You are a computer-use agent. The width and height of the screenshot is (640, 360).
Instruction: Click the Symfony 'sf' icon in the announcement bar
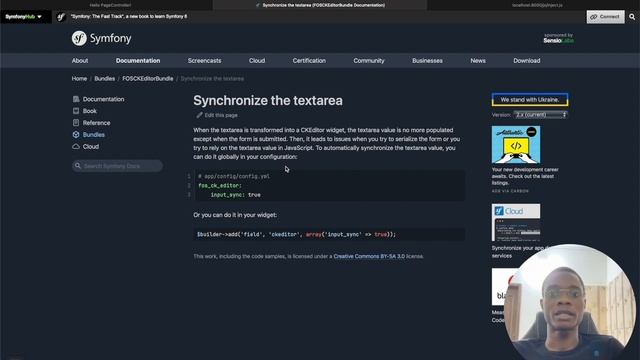click(61, 17)
